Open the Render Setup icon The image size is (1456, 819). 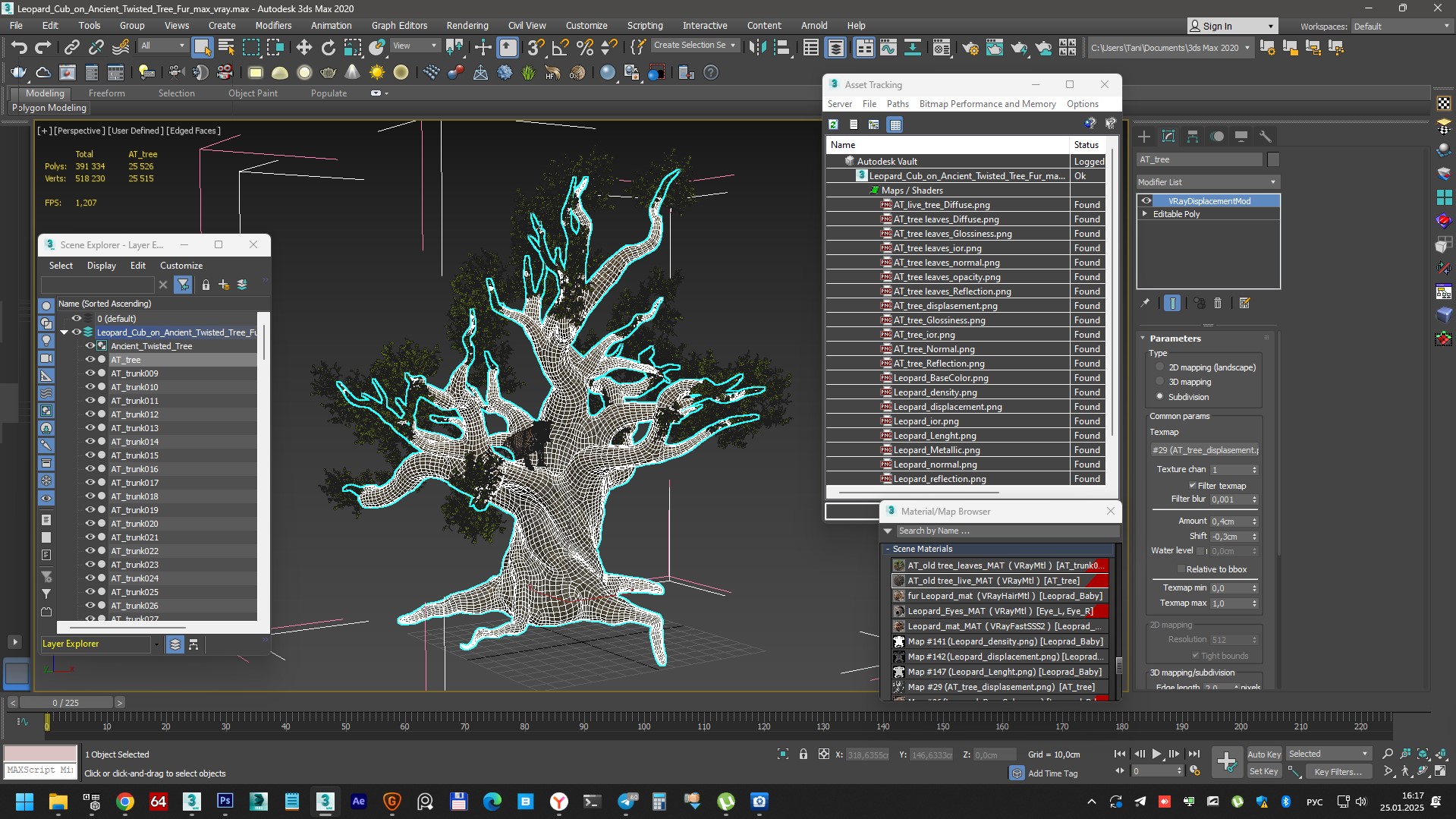970,48
